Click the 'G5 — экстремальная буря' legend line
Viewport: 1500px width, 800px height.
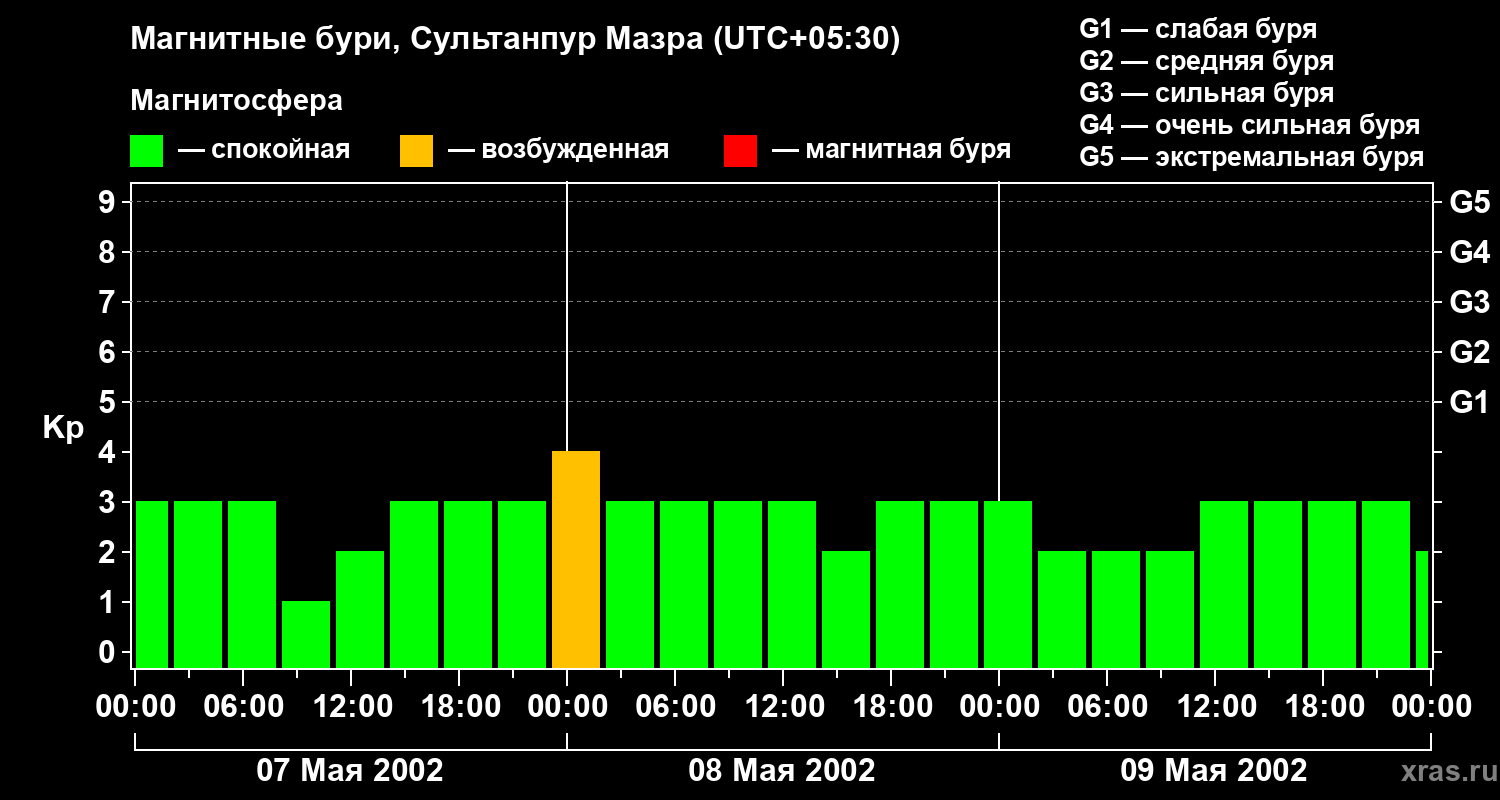[x=1252, y=158]
